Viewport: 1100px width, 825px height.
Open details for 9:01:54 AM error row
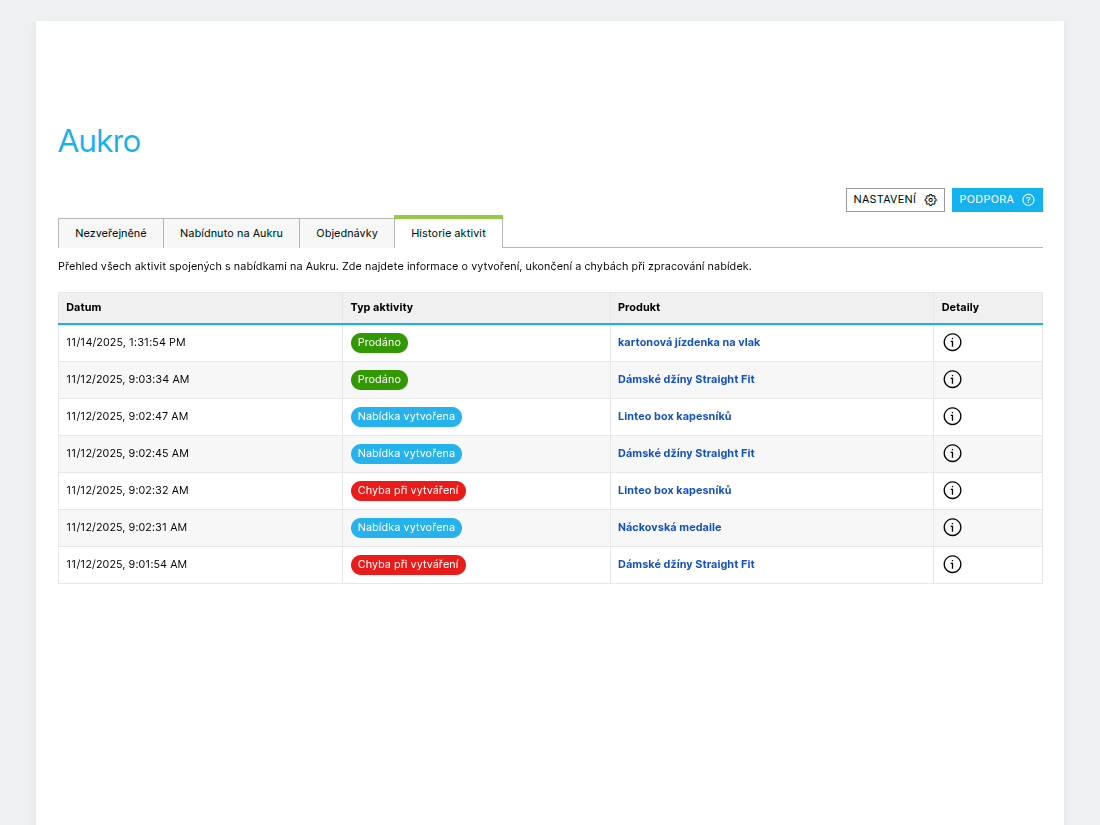952,564
